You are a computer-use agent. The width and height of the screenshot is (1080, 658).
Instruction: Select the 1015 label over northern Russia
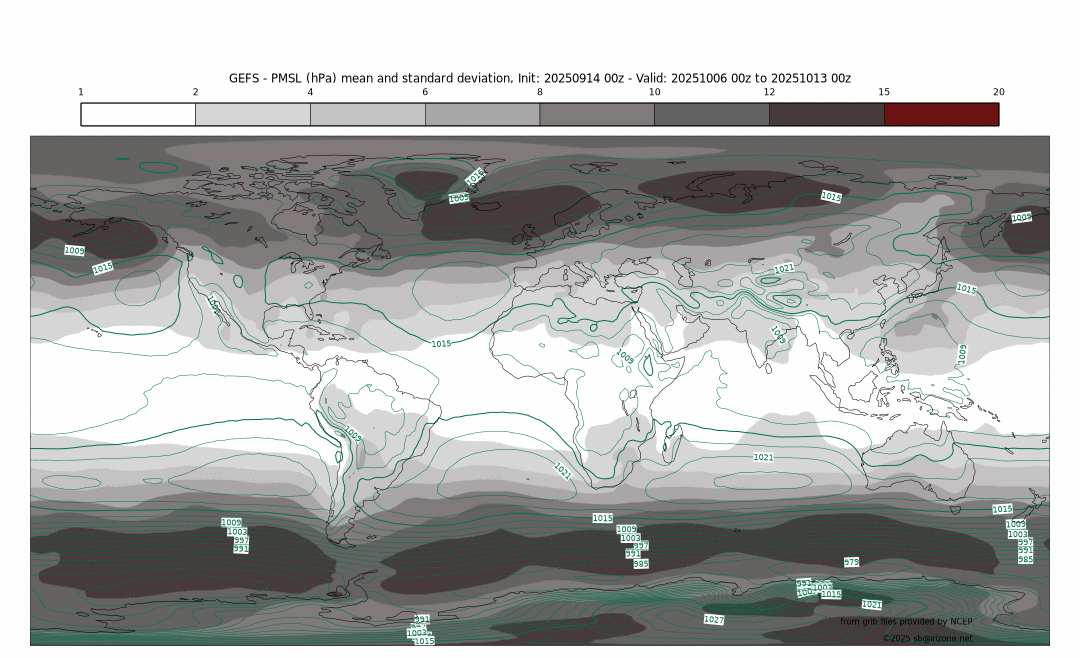[831, 196]
